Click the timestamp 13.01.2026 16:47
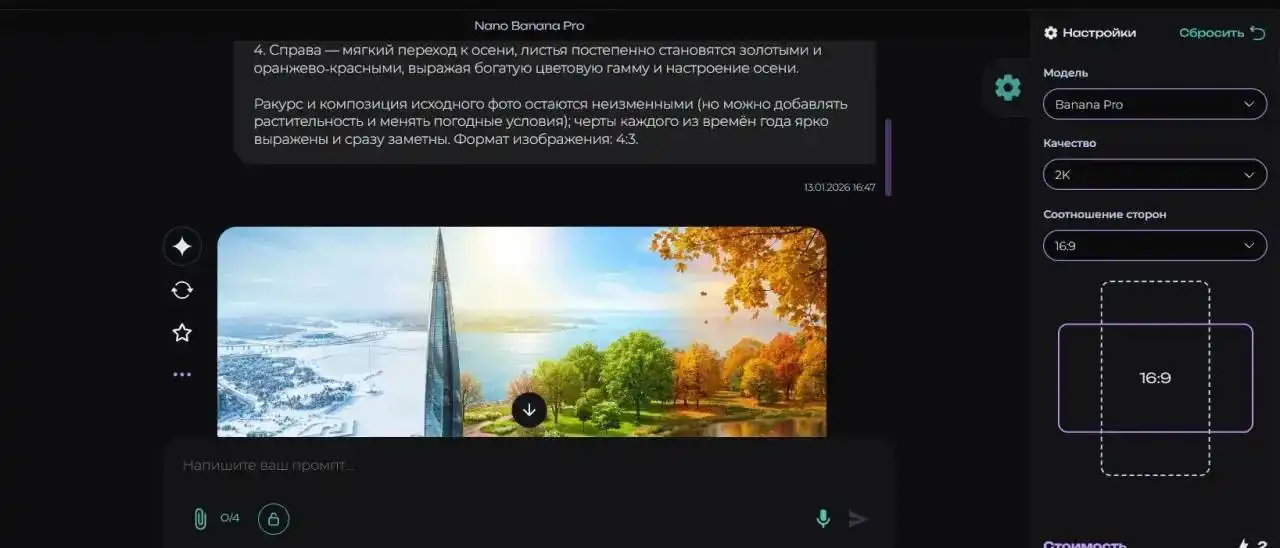 pos(839,187)
